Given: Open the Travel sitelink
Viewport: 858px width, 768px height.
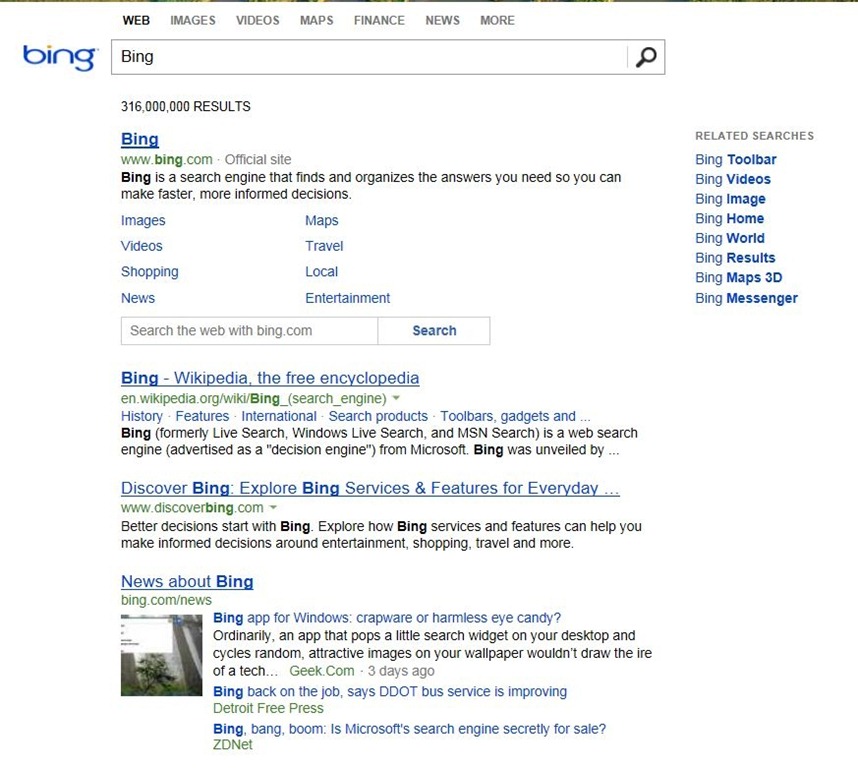Looking at the screenshot, I should pos(324,246).
